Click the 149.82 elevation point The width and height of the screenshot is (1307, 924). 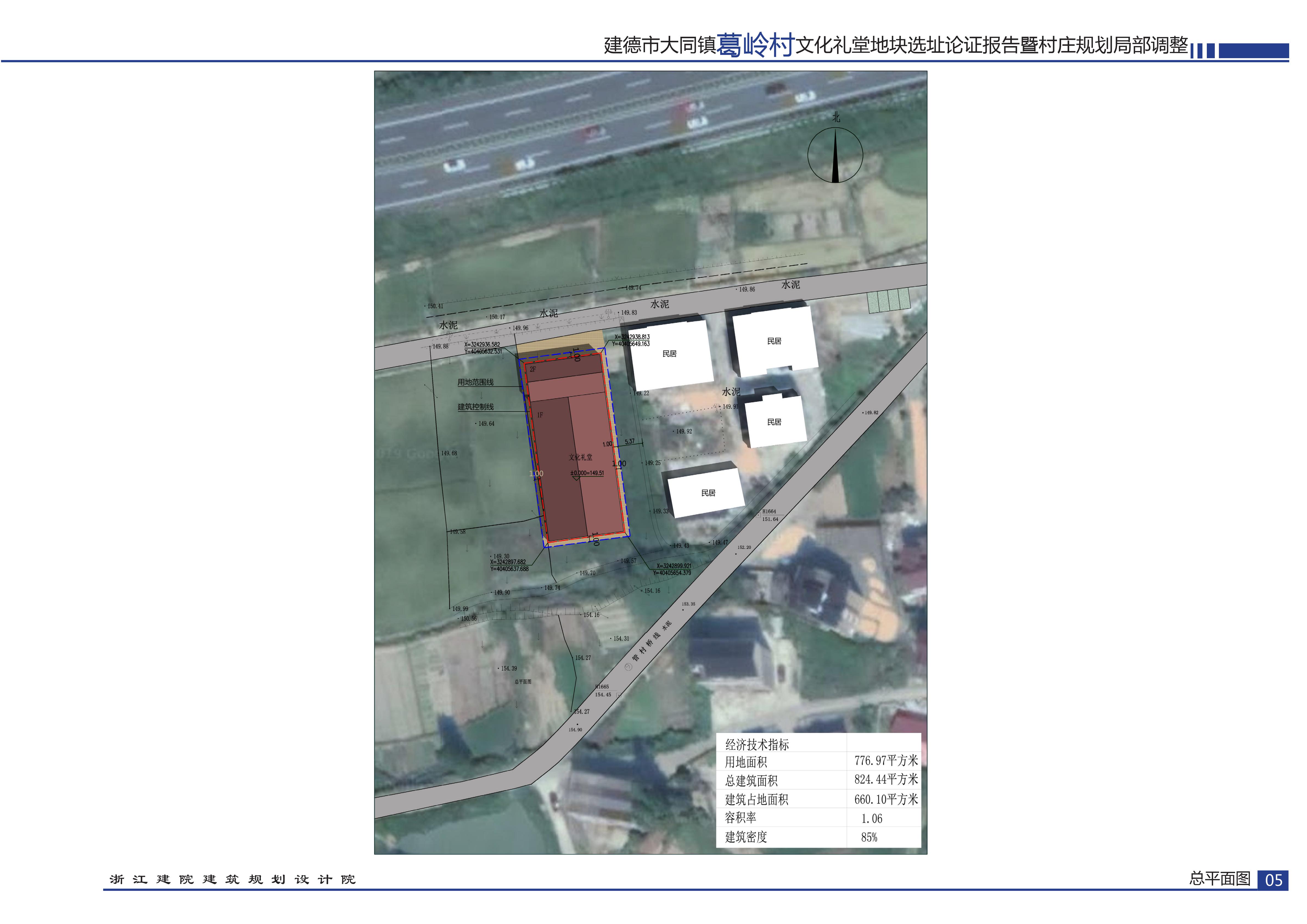tap(871, 413)
